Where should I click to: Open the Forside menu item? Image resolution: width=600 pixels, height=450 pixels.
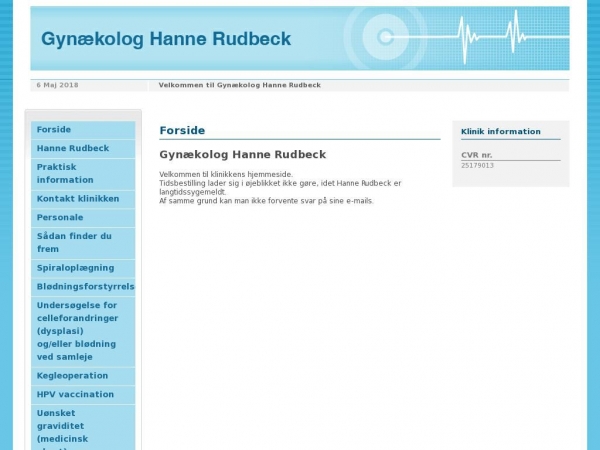83,130
